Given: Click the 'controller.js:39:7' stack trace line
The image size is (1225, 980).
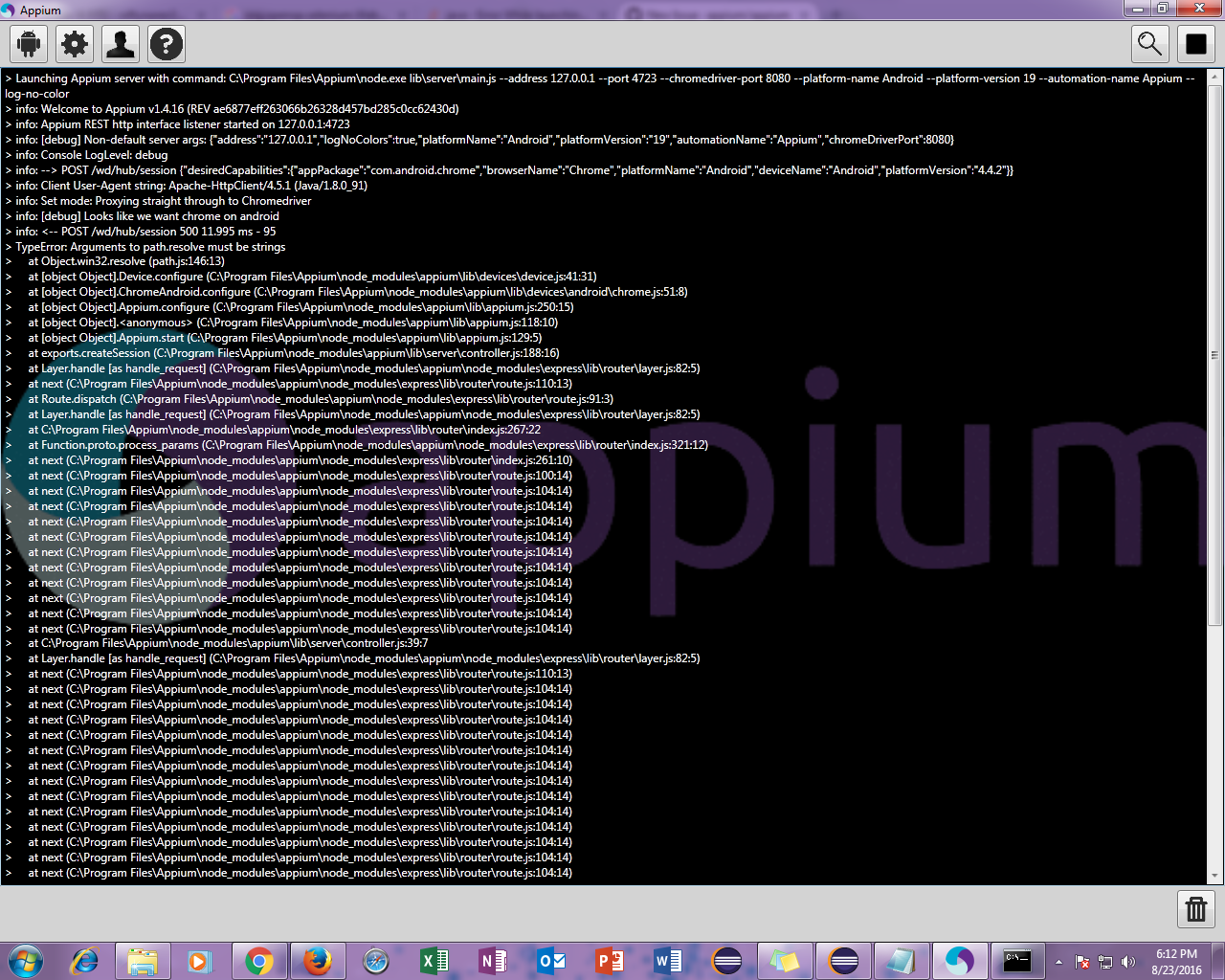Looking at the screenshot, I should coord(216,643).
